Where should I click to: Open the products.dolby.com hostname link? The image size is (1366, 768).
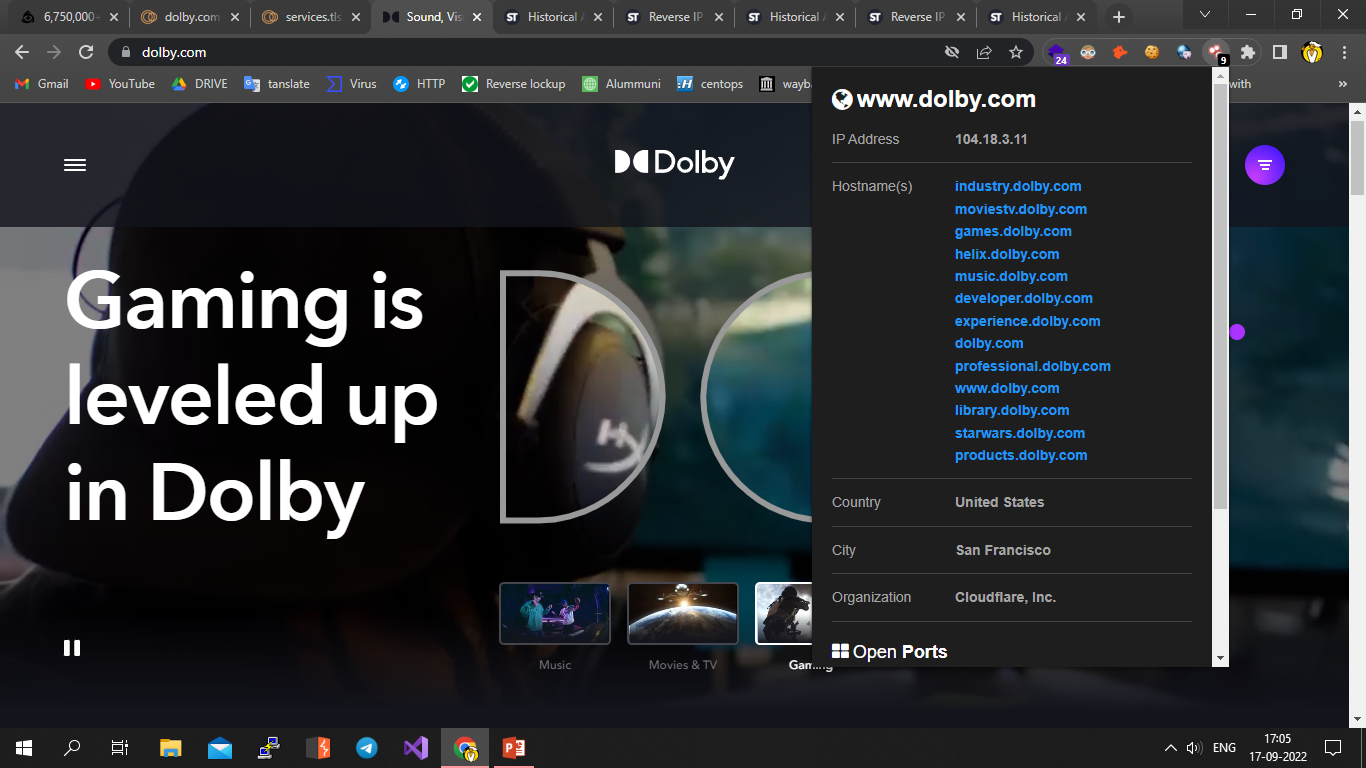[x=1021, y=455]
